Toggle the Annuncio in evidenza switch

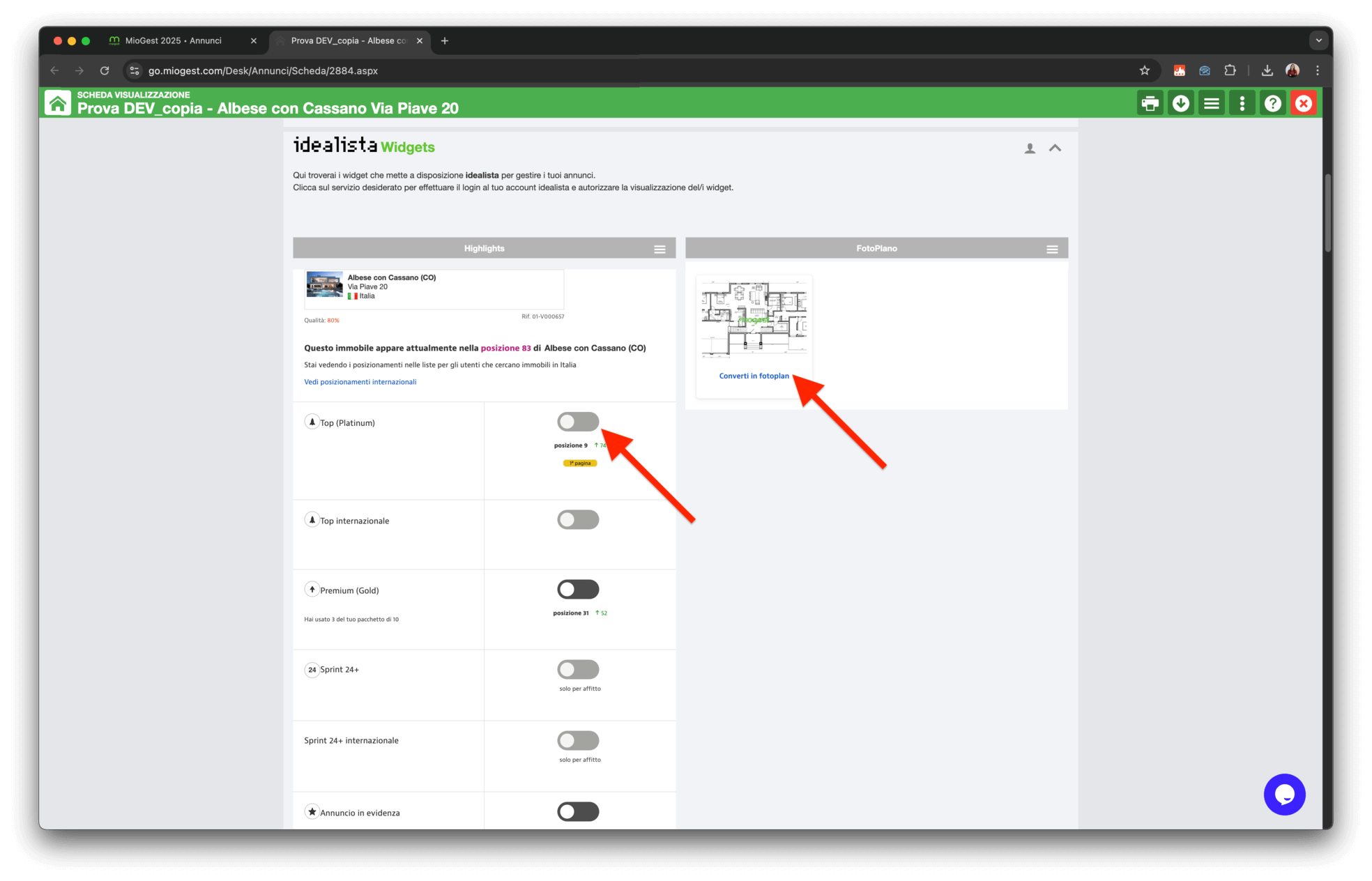pos(578,811)
